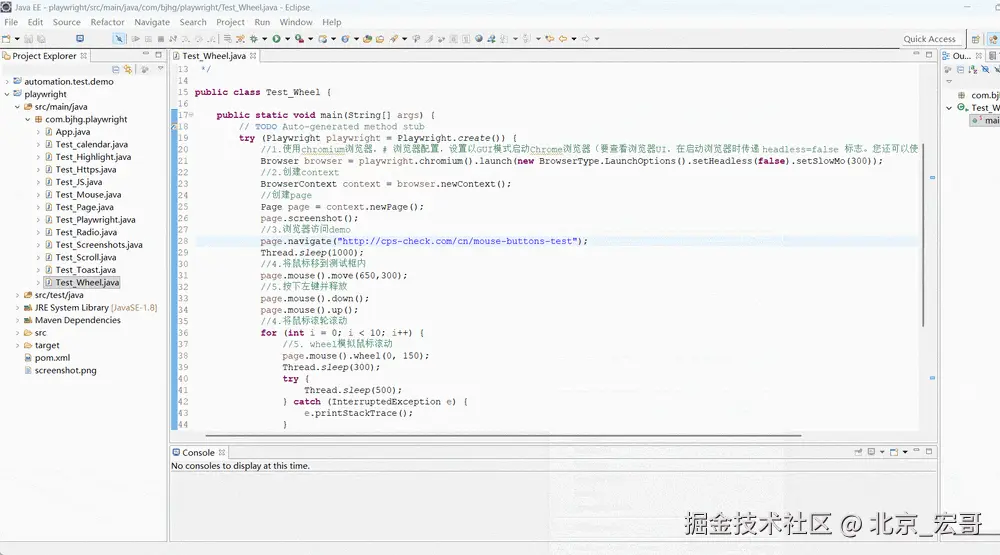Image resolution: width=1000 pixels, height=555 pixels.
Task: Open the Run menu
Action: [262, 22]
